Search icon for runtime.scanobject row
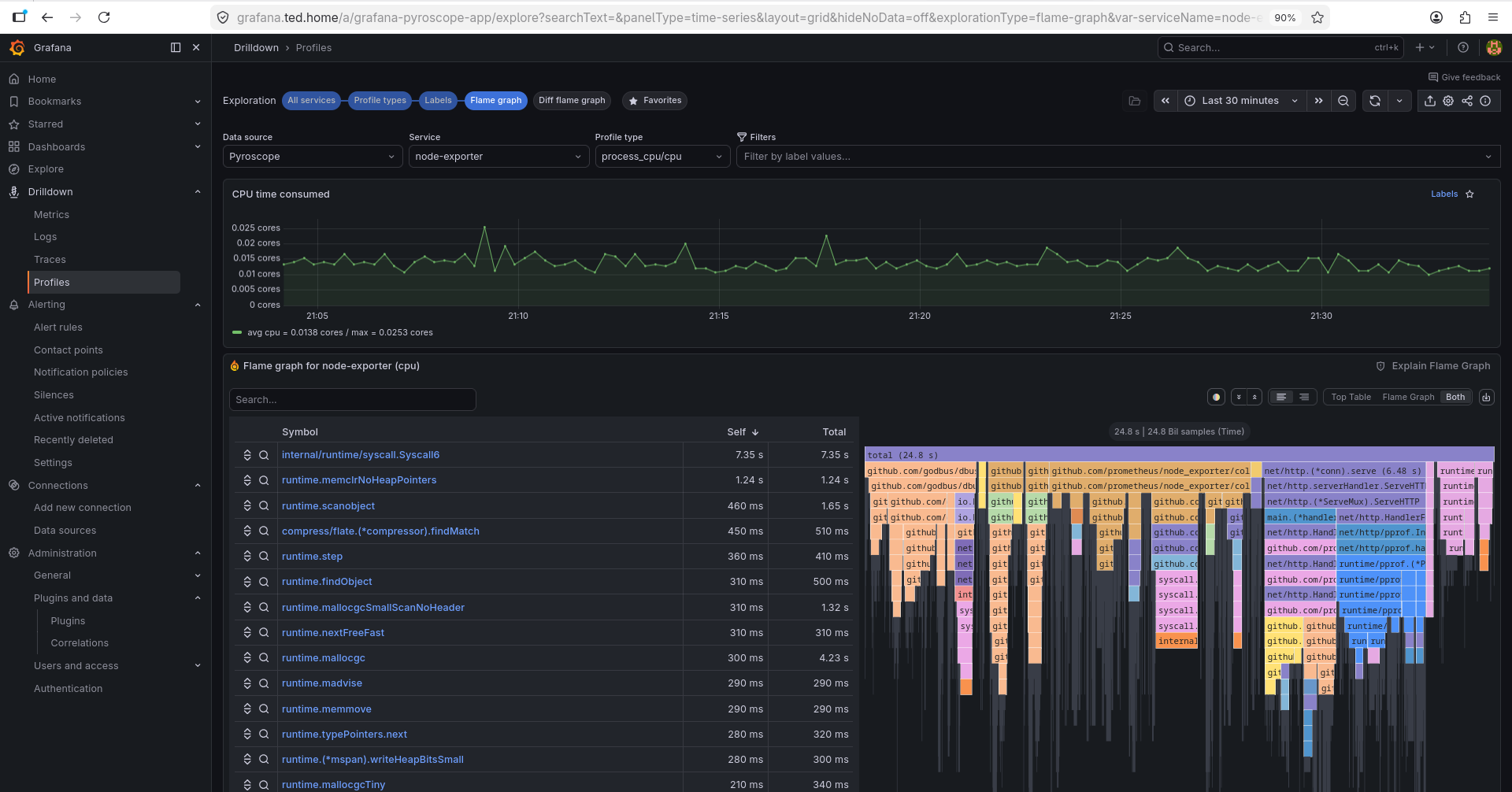 pos(265,506)
